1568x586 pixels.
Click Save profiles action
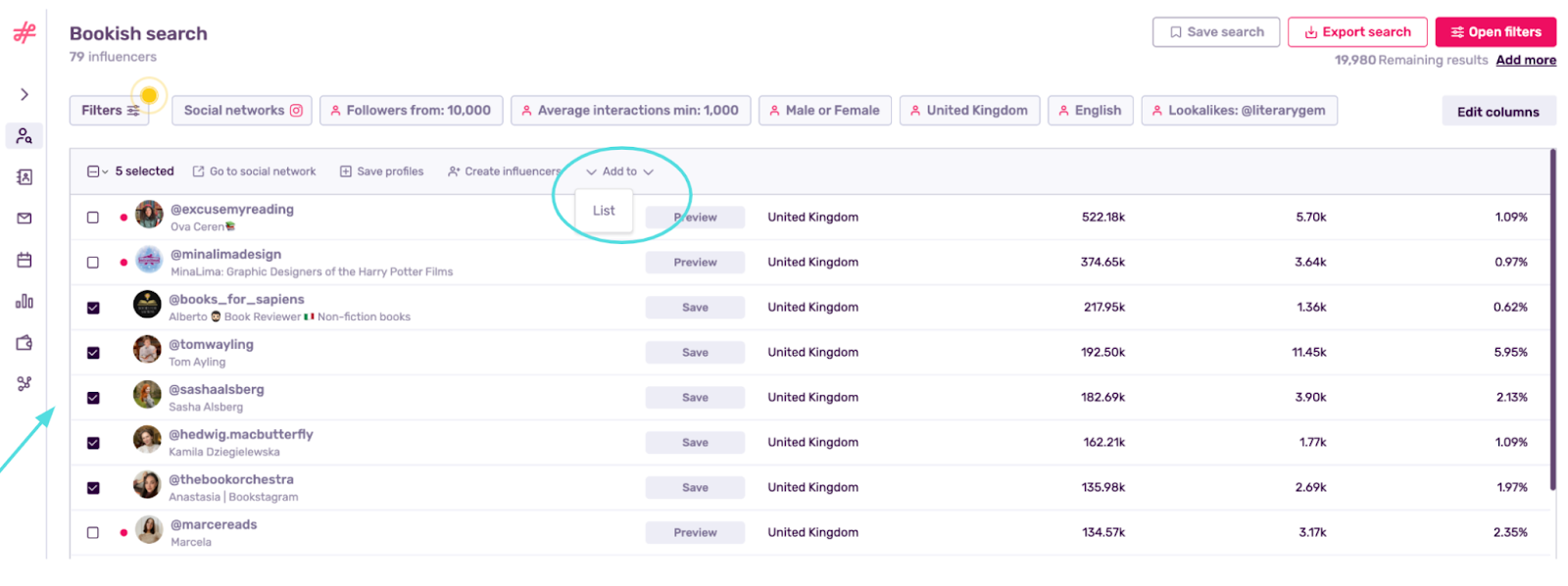point(382,171)
